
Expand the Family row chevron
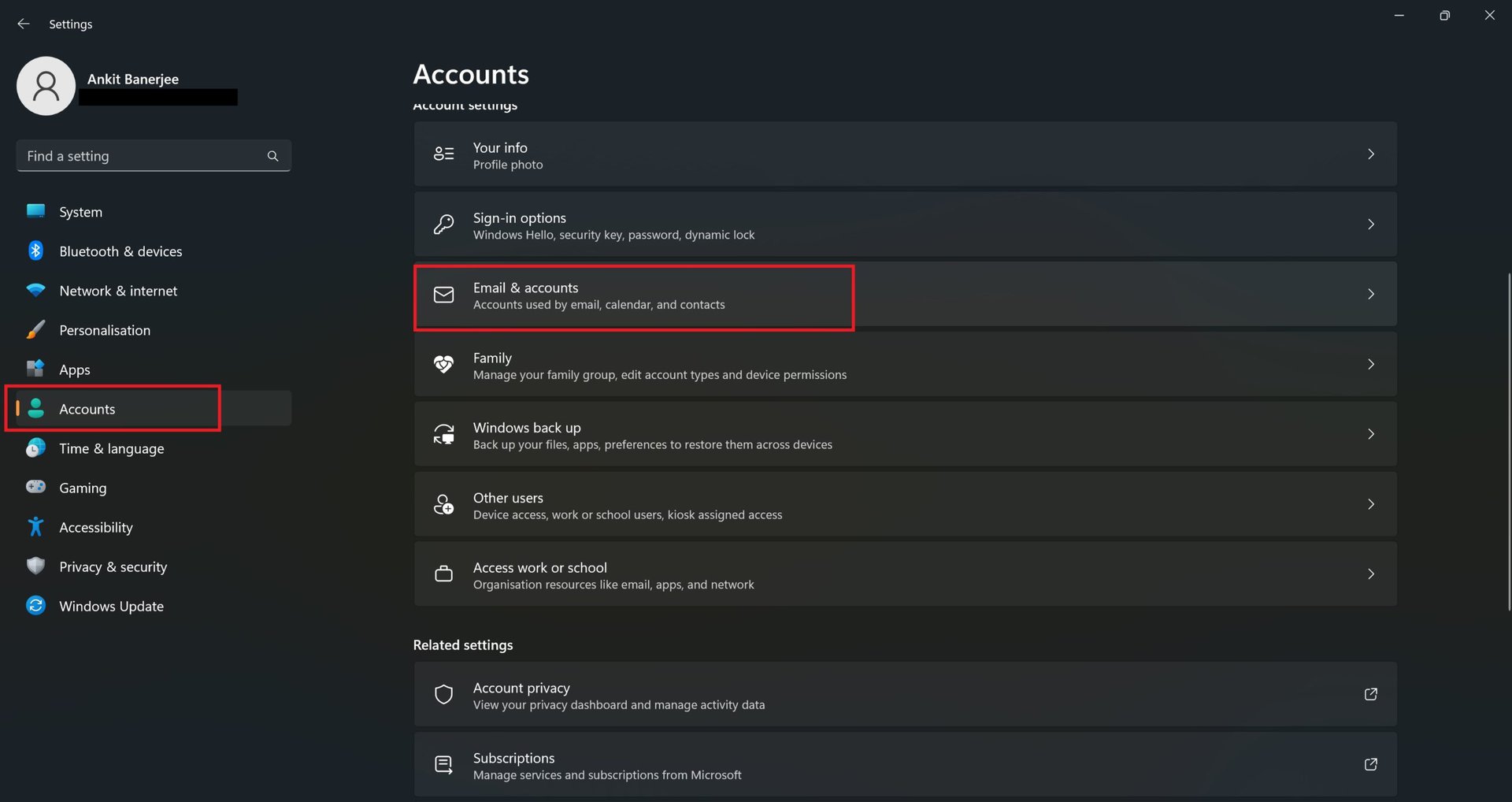pyautogui.click(x=1370, y=364)
